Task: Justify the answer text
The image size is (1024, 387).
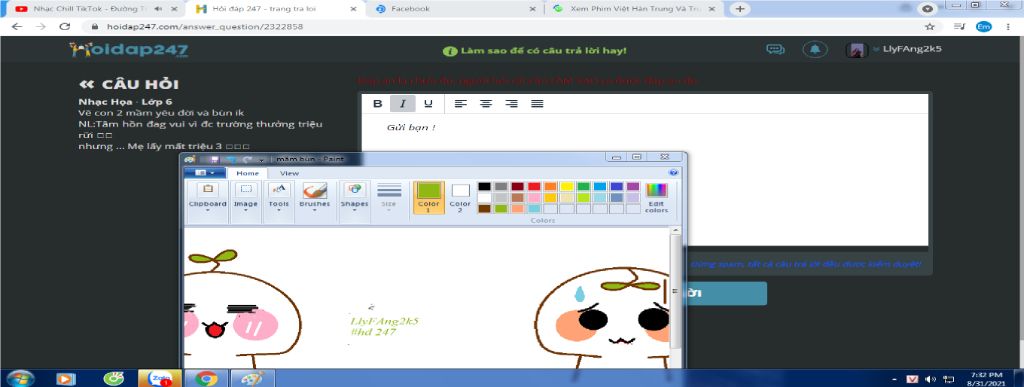Action: 537,104
